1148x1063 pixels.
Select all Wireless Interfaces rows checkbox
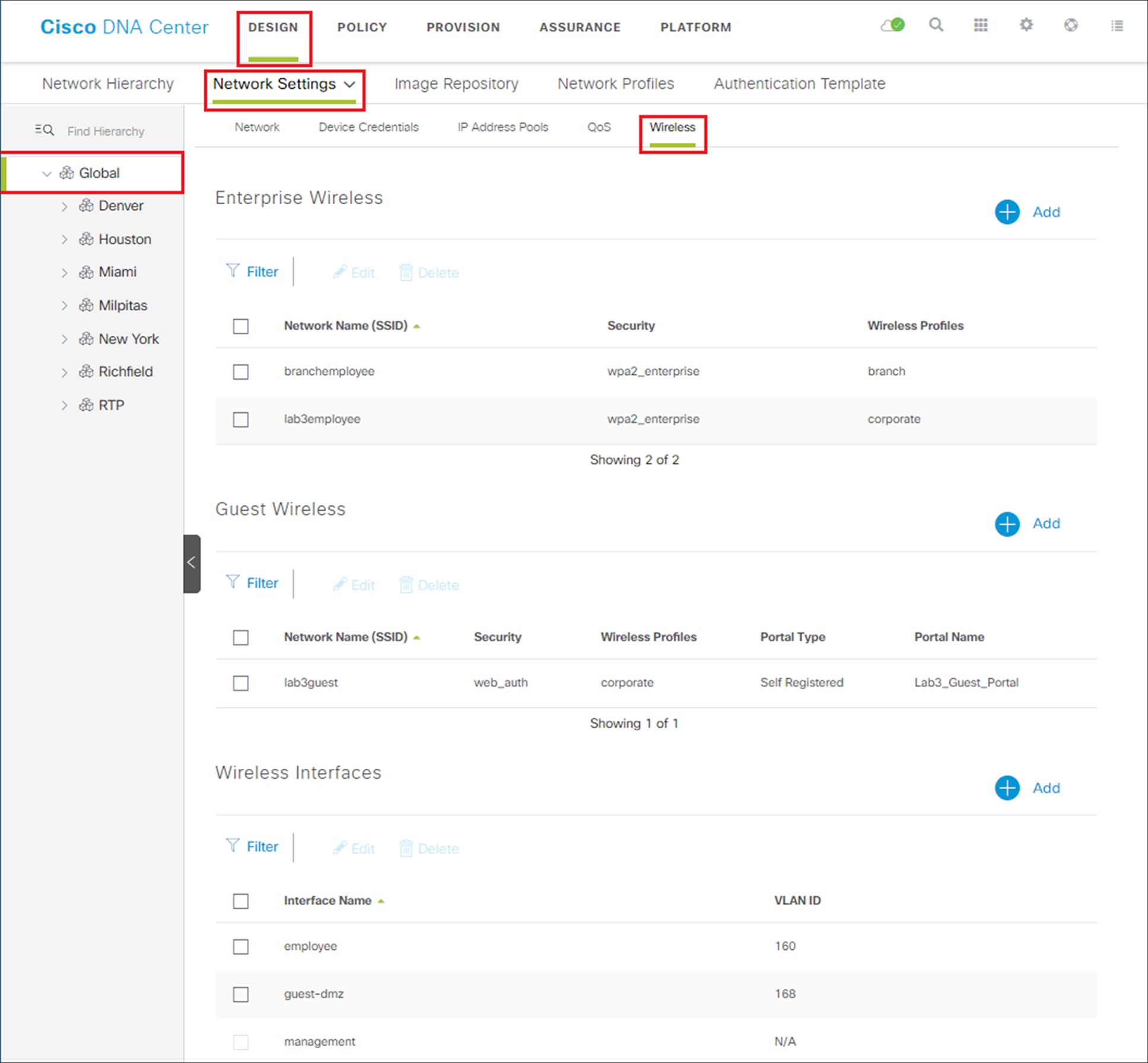[240, 901]
